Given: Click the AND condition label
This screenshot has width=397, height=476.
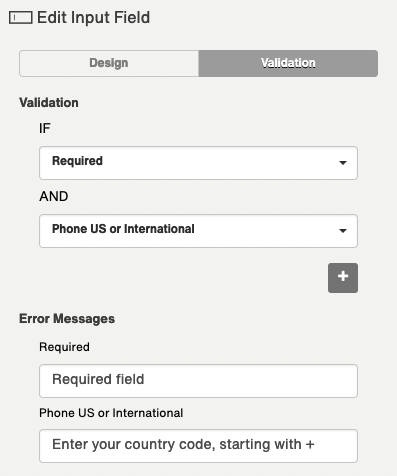Looking at the screenshot, I should [x=54, y=196].
